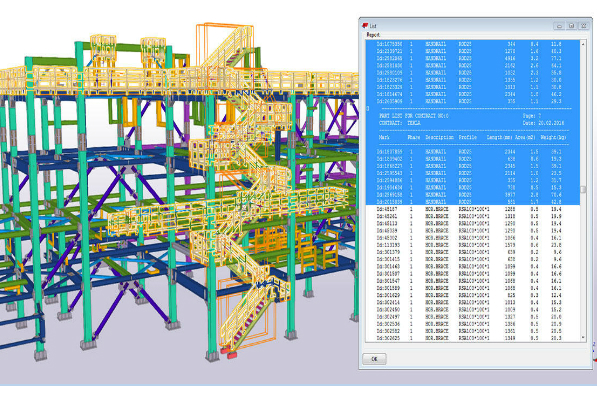600x400 pixels.
Task: Click the Weight(kg) column header
Action: tap(553, 137)
